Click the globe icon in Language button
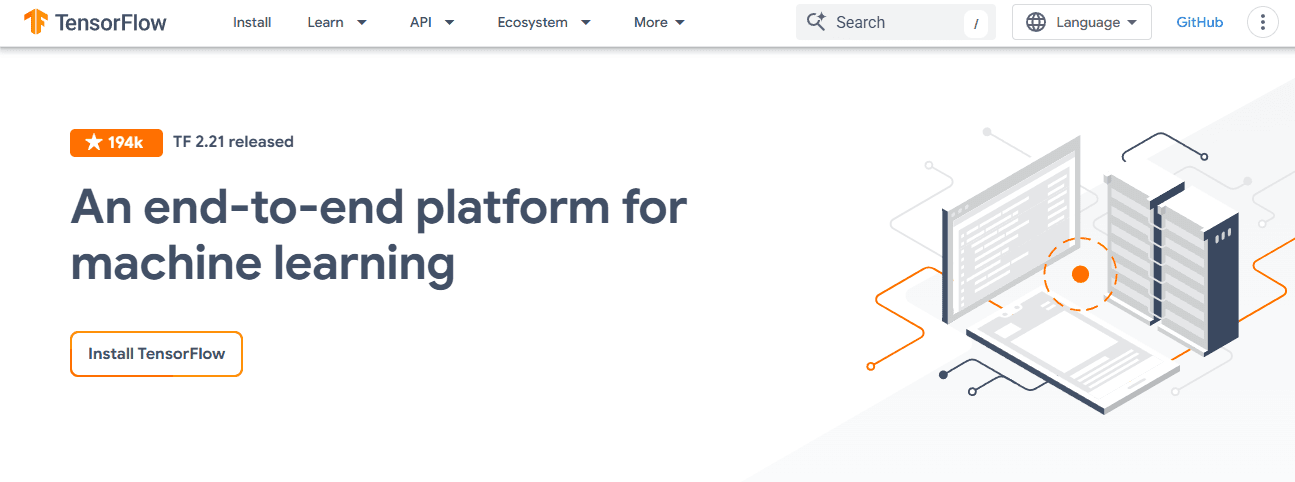Screen dimensions: 1295x482 pos(1036,22)
